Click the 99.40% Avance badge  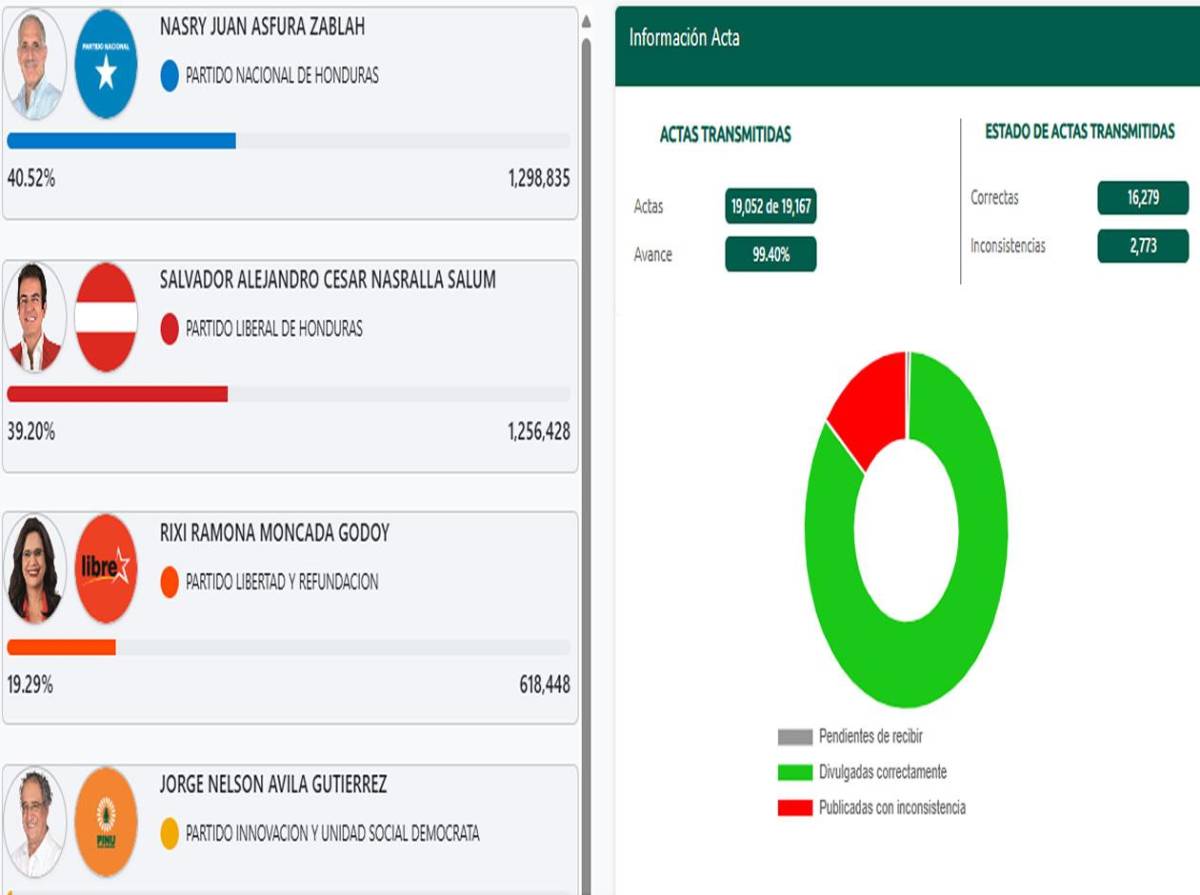(x=770, y=254)
